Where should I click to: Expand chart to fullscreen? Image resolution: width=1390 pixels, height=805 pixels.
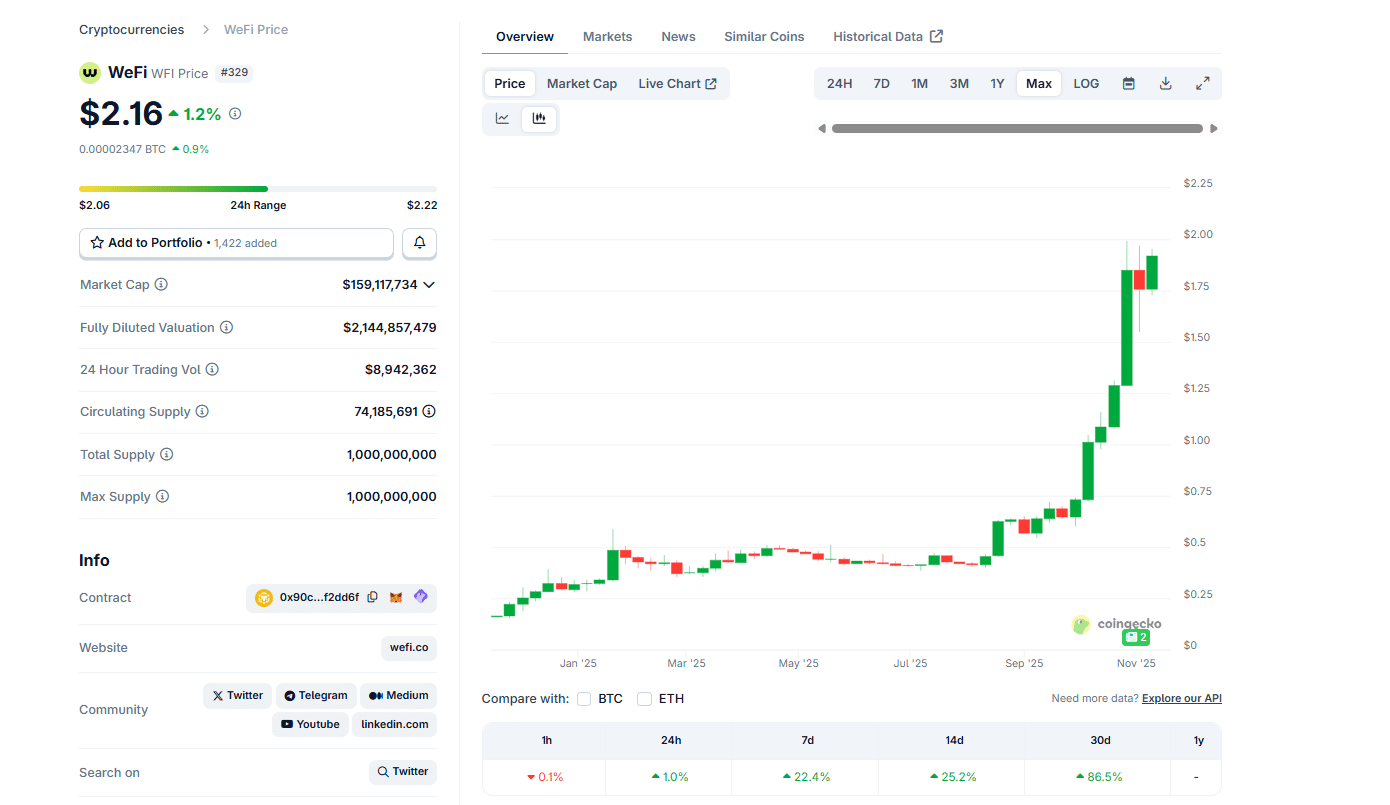1203,84
